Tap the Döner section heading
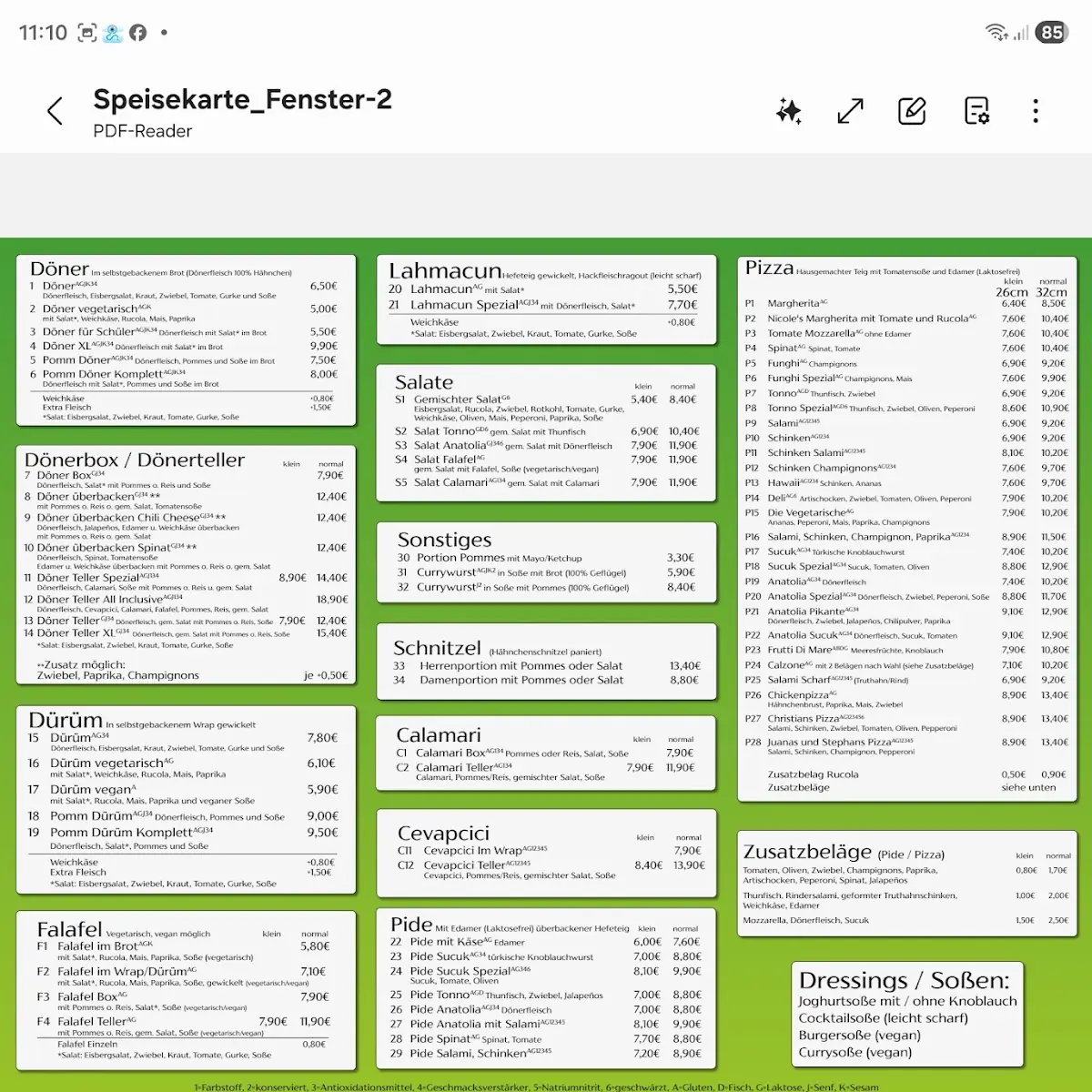 pyautogui.click(x=59, y=268)
